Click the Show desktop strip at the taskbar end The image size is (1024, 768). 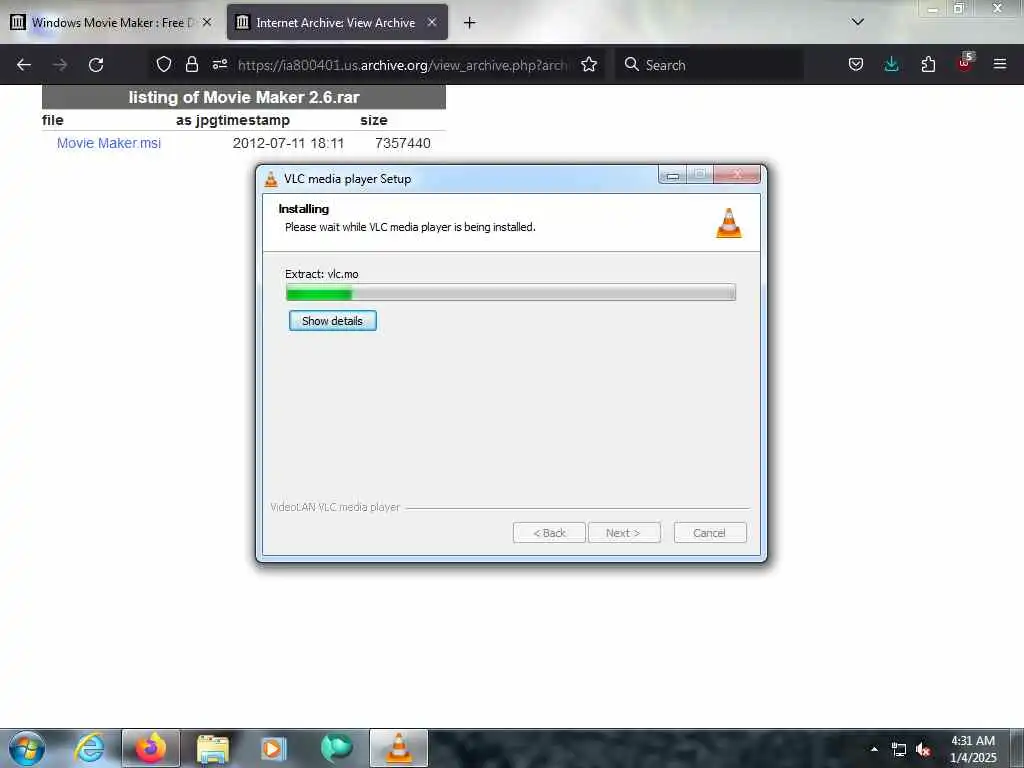pyautogui.click(x=1017, y=748)
